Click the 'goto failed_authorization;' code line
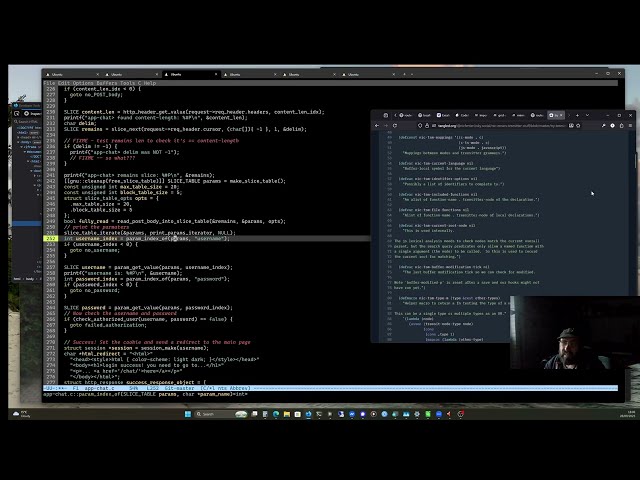The image size is (640, 480). click(x=108, y=325)
